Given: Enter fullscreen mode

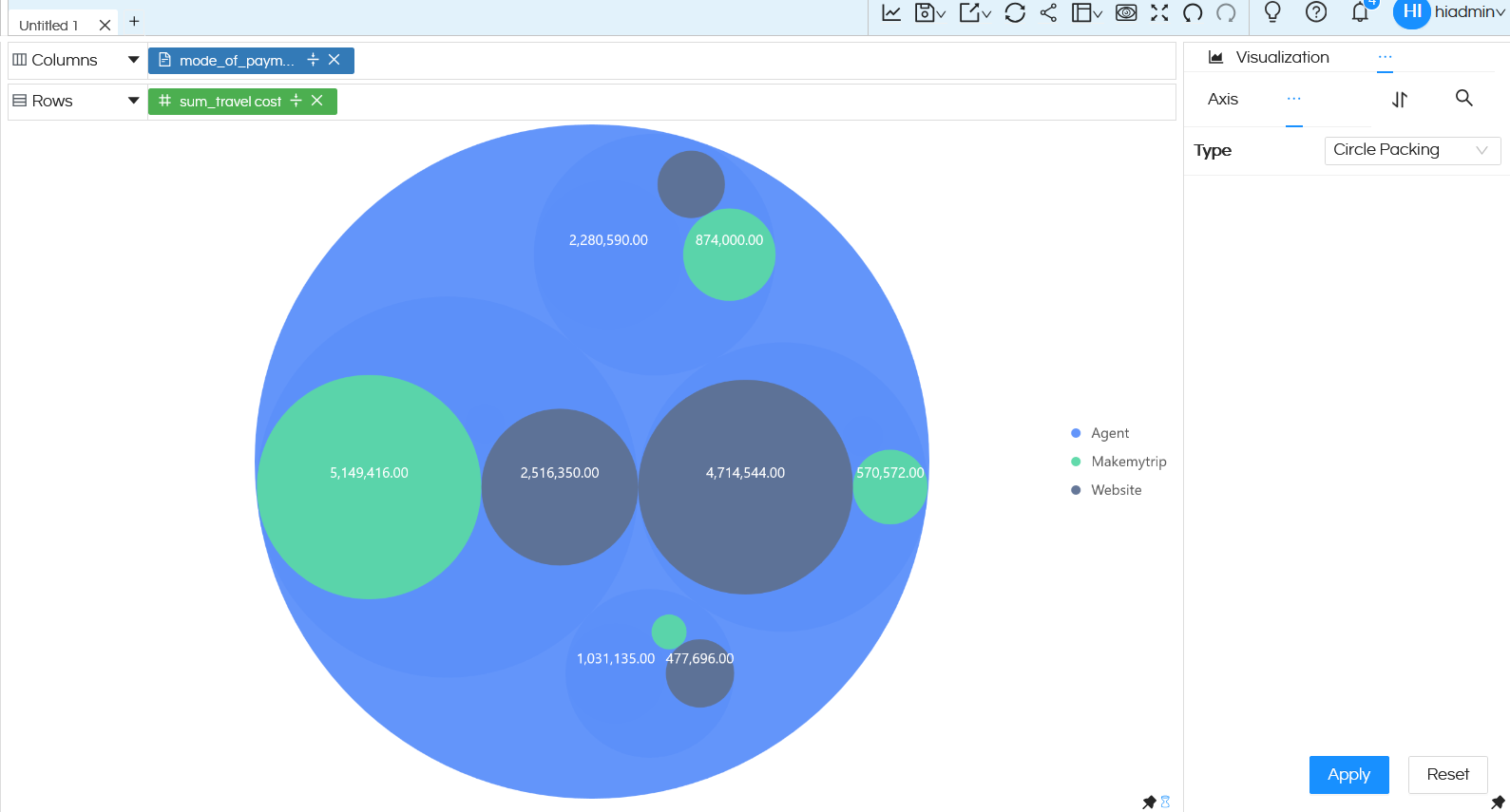Looking at the screenshot, I should pos(1159,13).
